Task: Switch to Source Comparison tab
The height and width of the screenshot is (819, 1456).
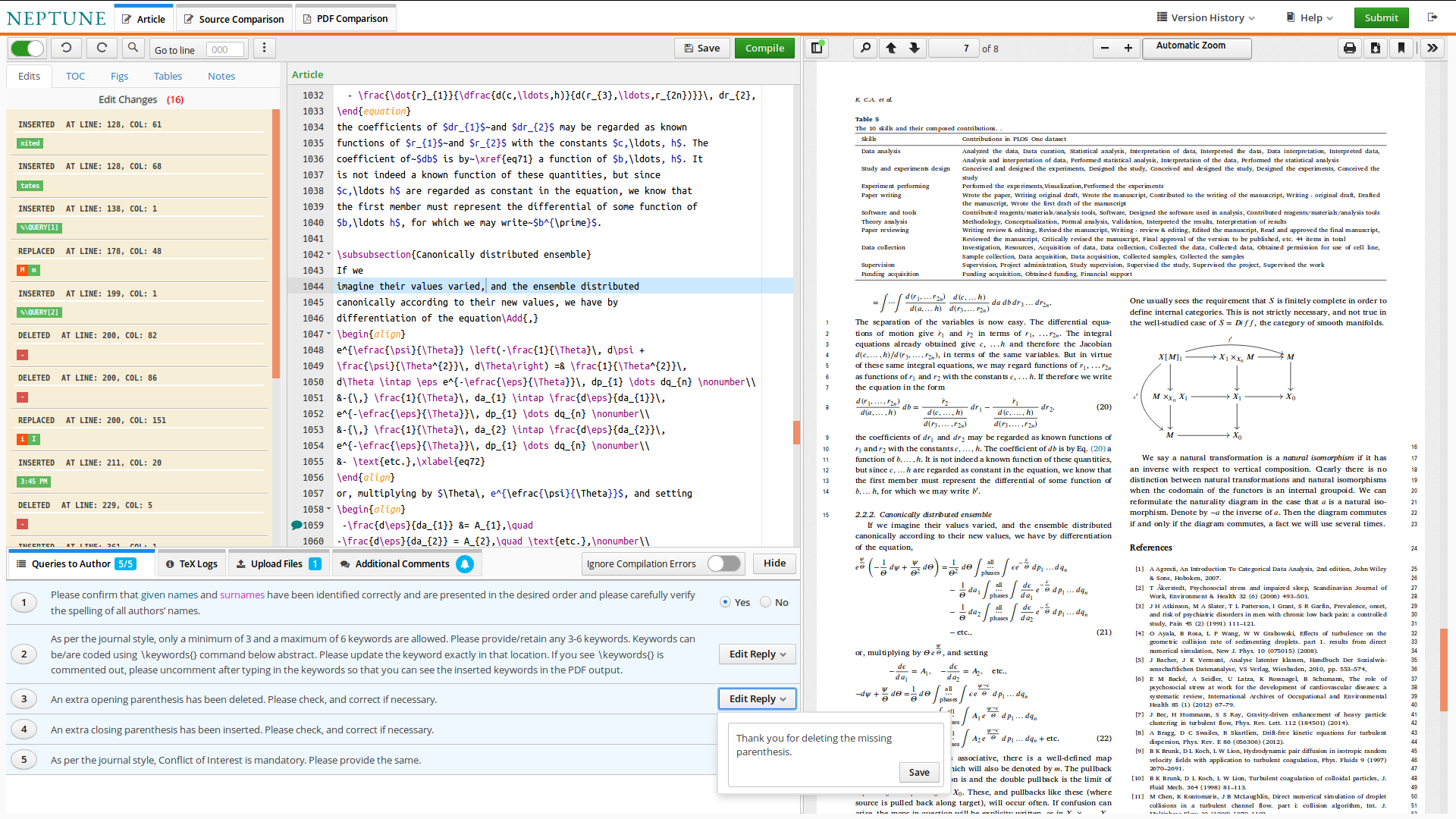Action: [x=234, y=19]
